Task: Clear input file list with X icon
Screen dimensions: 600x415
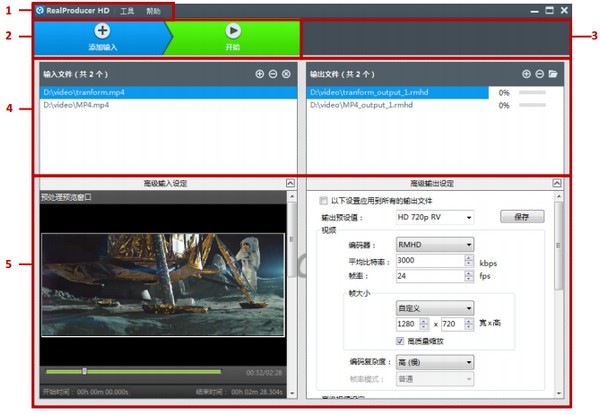Action: (x=286, y=74)
